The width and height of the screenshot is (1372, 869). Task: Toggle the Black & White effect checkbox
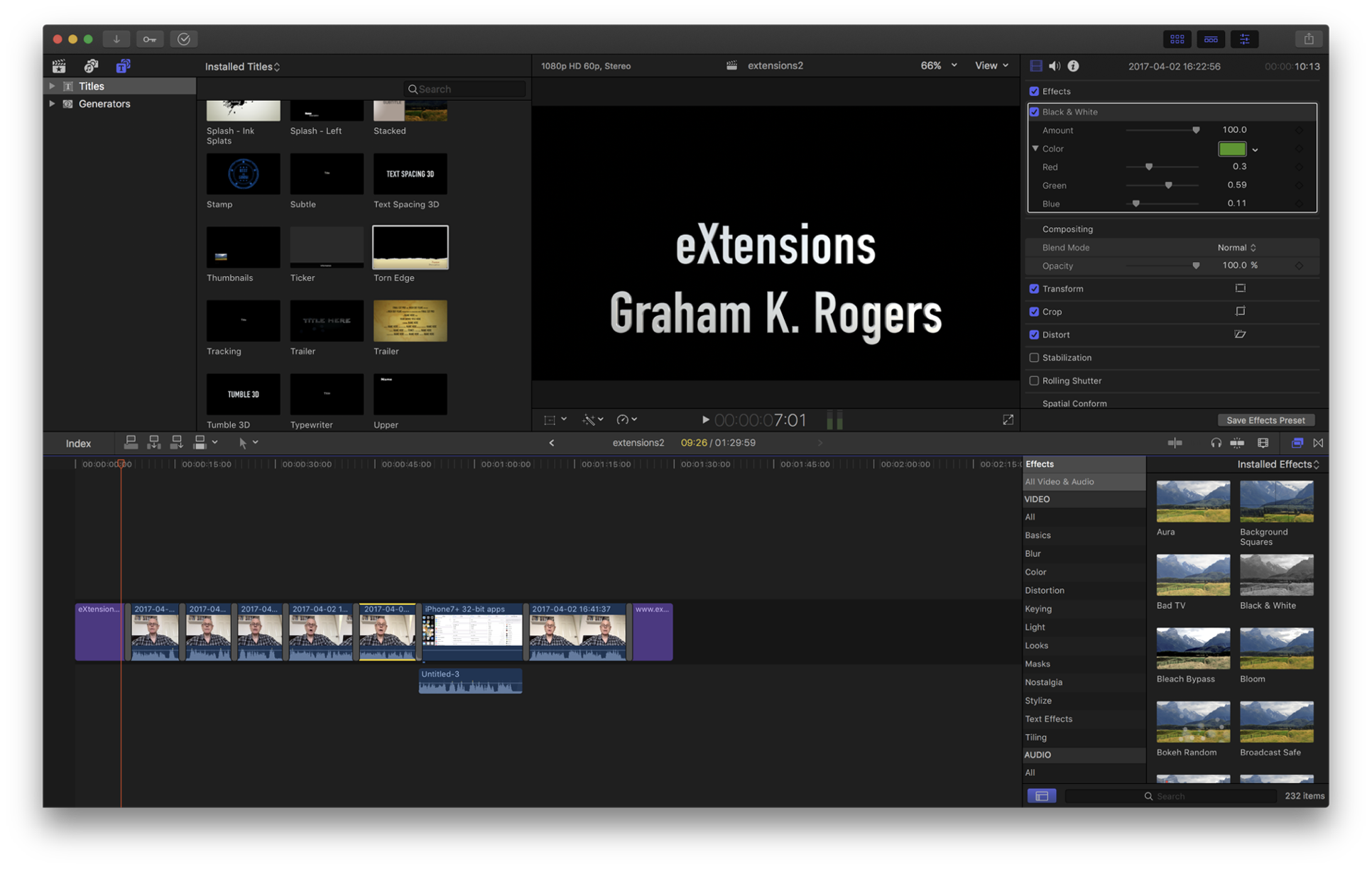pyautogui.click(x=1035, y=111)
